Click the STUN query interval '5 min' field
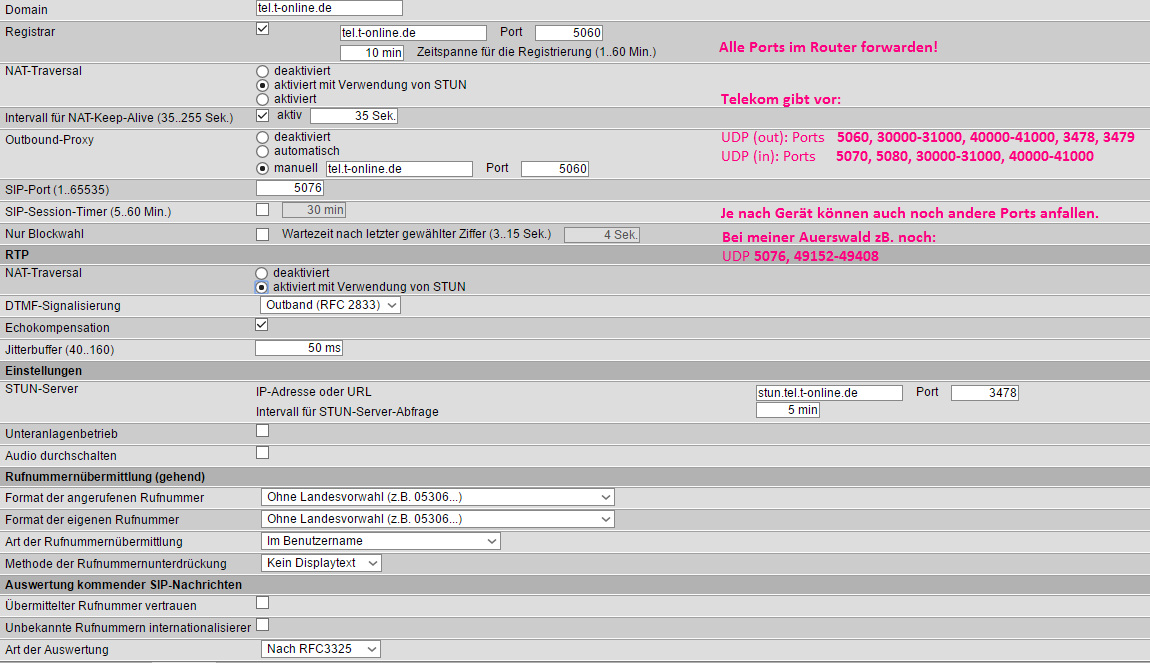The width and height of the screenshot is (1150, 663). pos(788,410)
